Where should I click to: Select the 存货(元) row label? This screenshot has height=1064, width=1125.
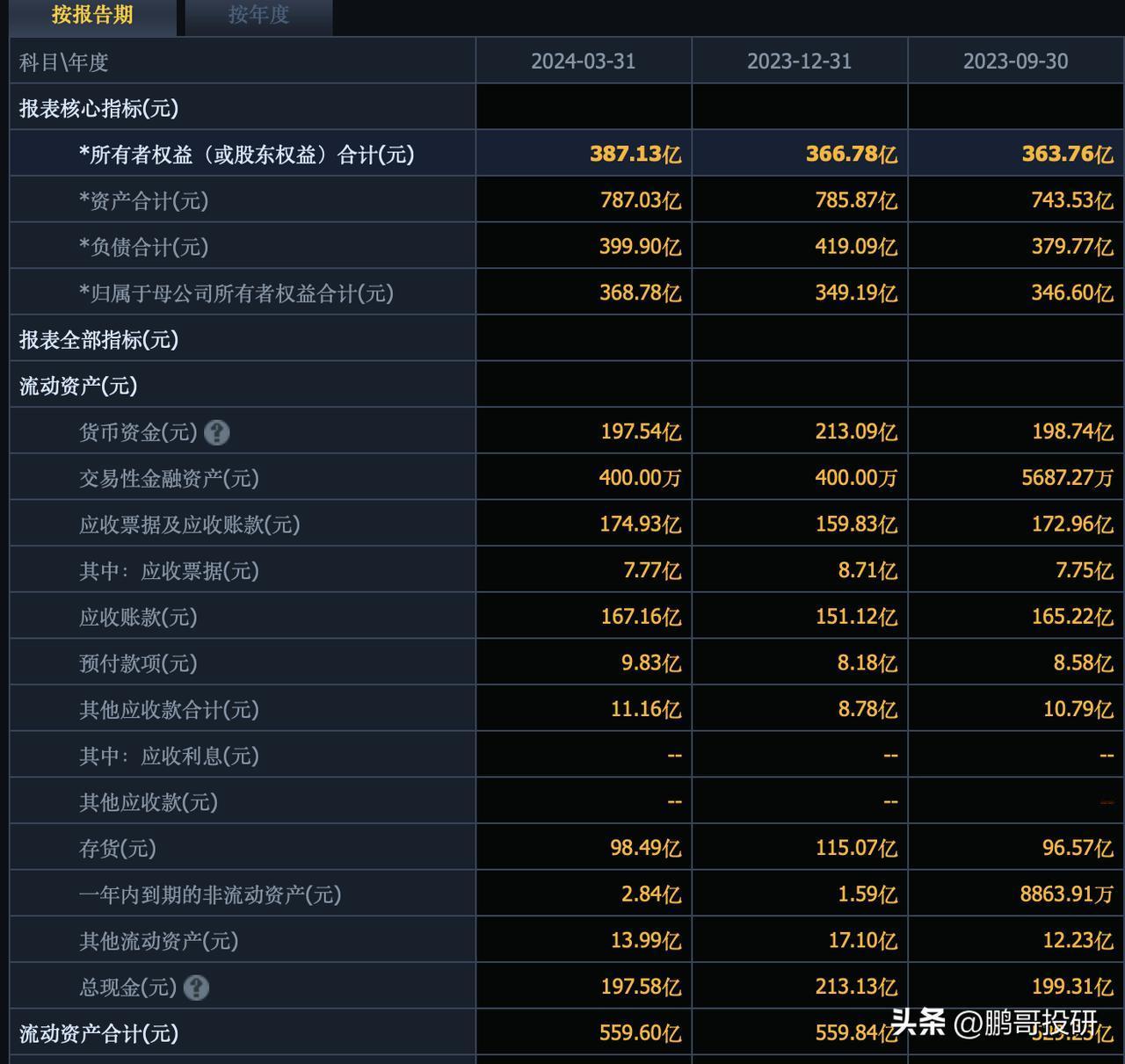click(x=118, y=849)
